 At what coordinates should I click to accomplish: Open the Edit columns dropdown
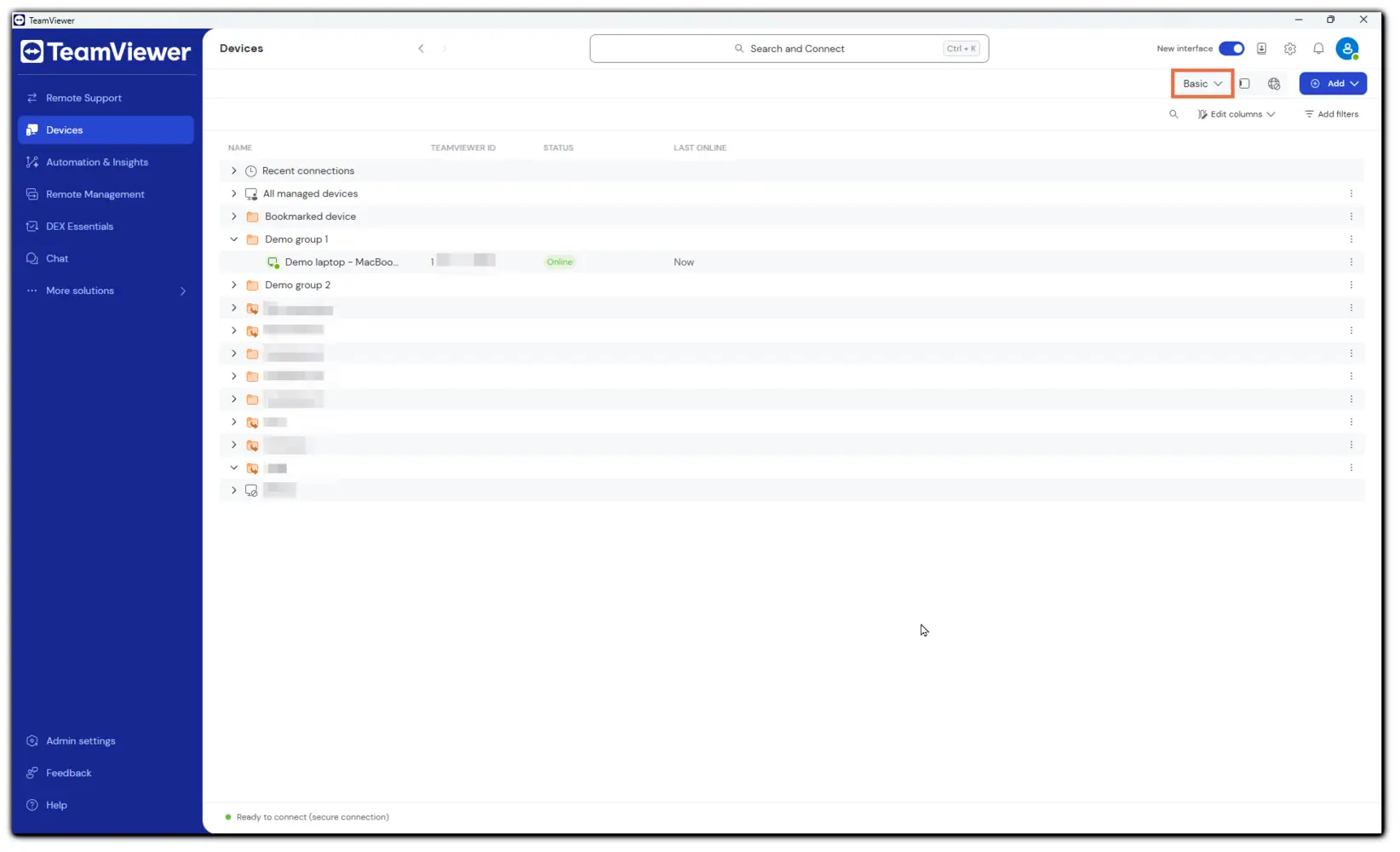pyautogui.click(x=1236, y=114)
